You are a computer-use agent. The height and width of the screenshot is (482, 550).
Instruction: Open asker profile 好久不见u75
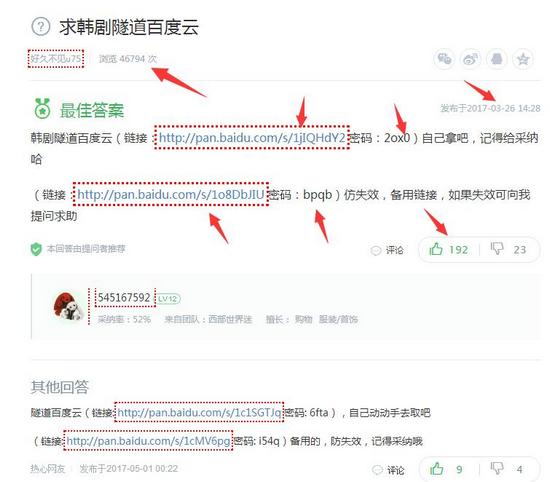click(56, 59)
